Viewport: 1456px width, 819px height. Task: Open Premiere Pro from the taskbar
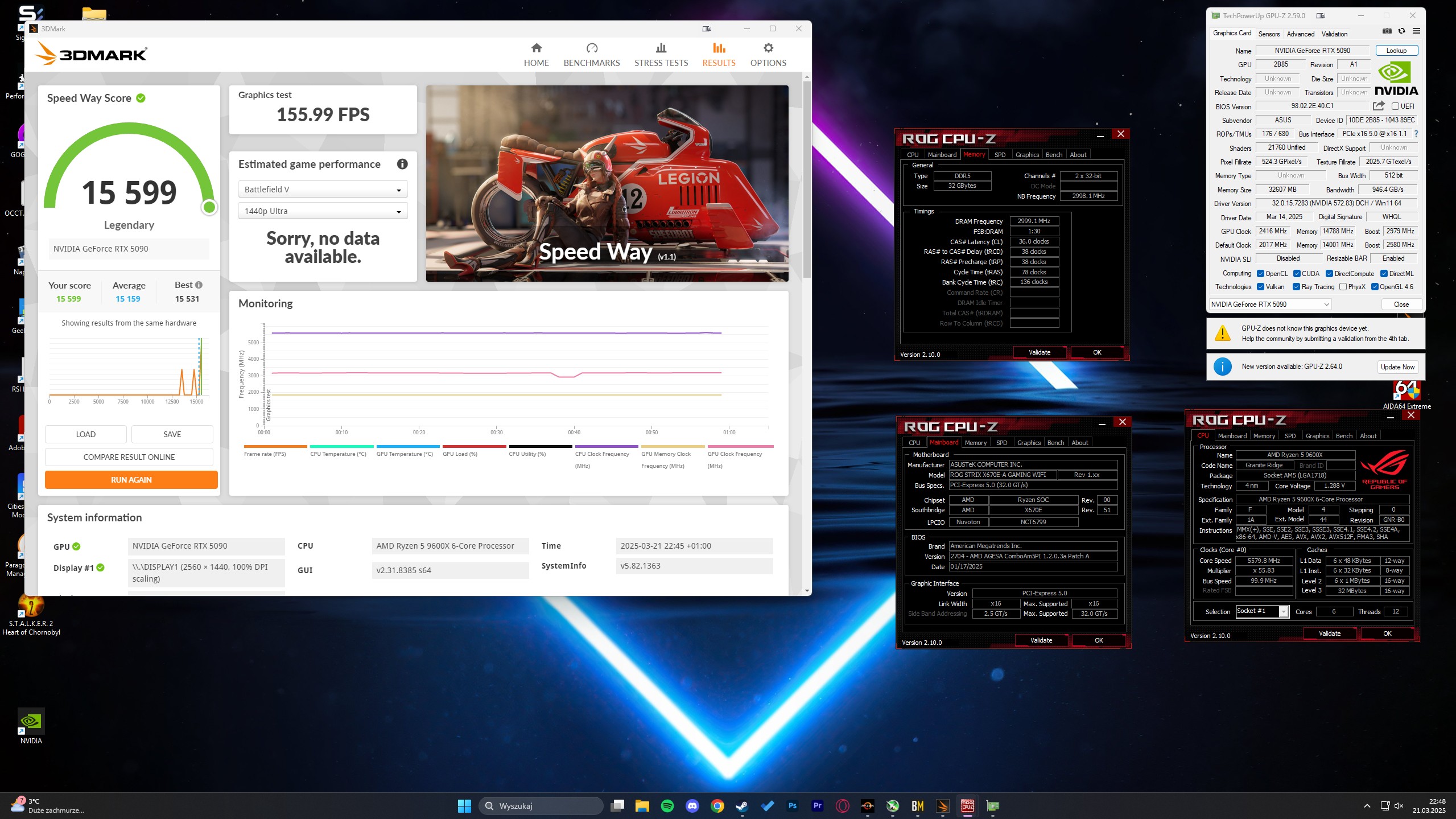817,806
